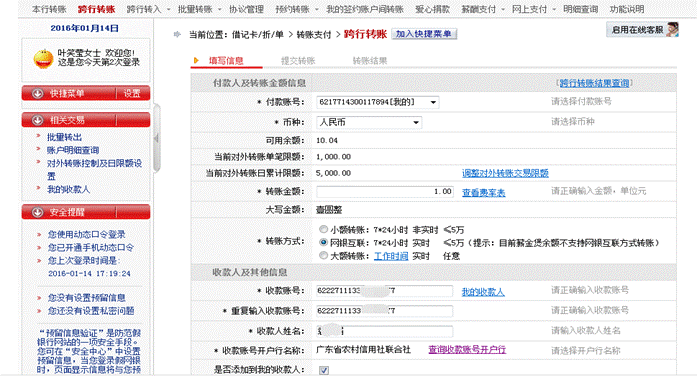
Task: Collapse sidebar using the splitter arrow handle
Action: click(x=156, y=138)
